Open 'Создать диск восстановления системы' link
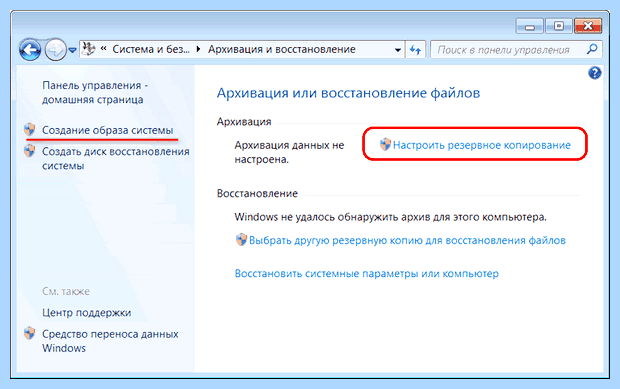Image resolution: width=620 pixels, height=389 pixels. point(115,159)
